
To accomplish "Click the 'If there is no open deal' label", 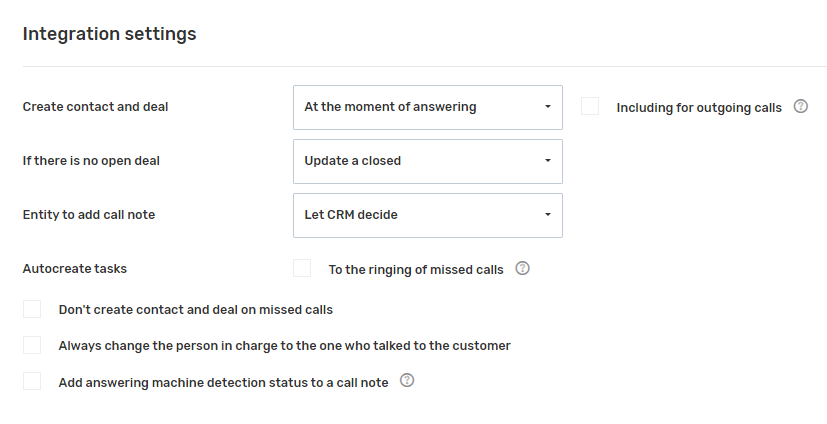I will (x=91, y=161).
